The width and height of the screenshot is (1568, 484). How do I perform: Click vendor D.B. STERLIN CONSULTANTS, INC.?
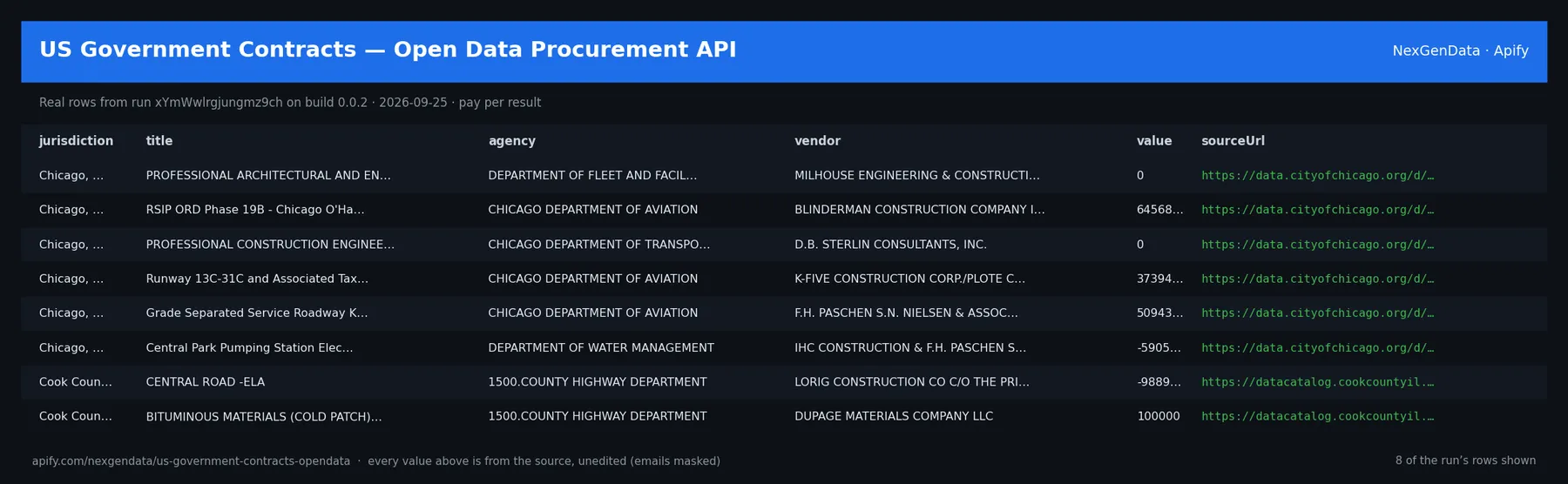pos(890,245)
